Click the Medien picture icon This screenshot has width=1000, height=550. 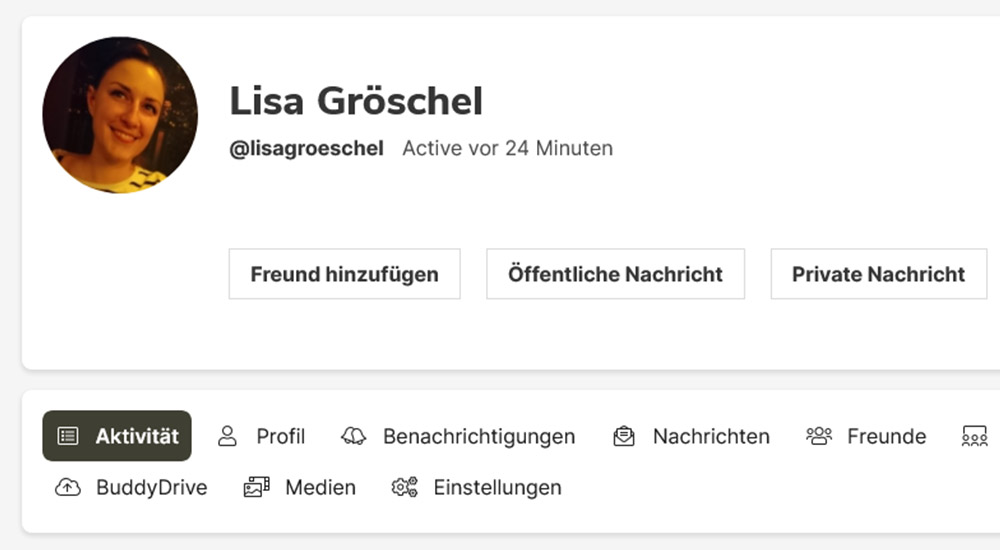[257, 488]
